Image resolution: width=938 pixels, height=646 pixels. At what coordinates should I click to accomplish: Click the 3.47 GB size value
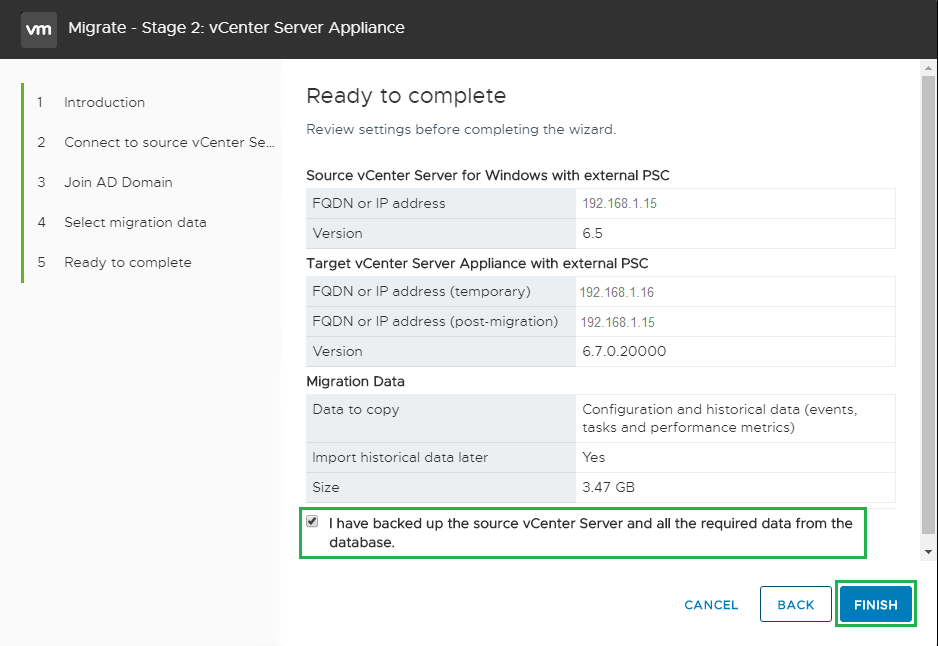pyautogui.click(x=608, y=487)
